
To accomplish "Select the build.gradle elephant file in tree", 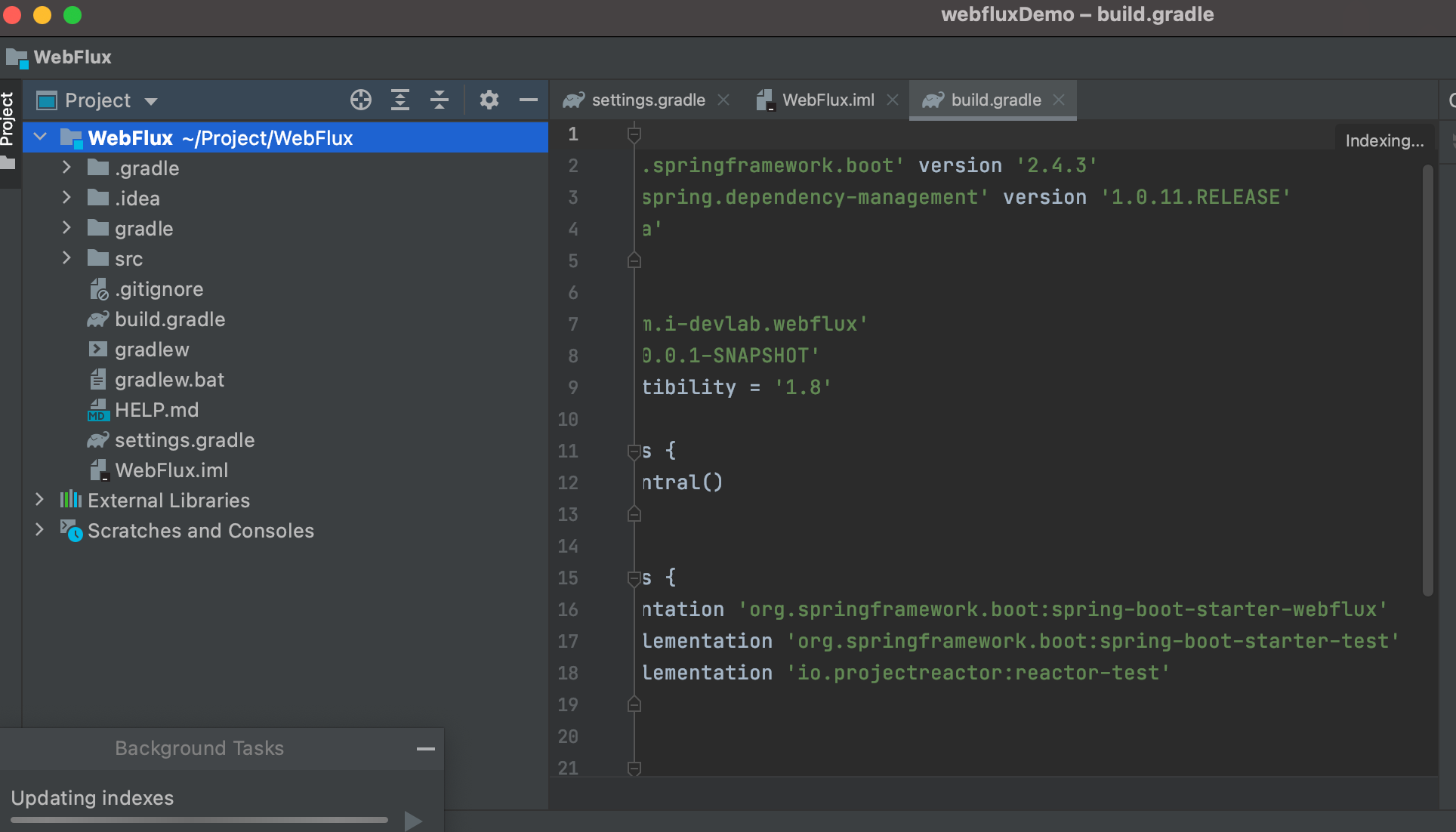I will tap(169, 319).
